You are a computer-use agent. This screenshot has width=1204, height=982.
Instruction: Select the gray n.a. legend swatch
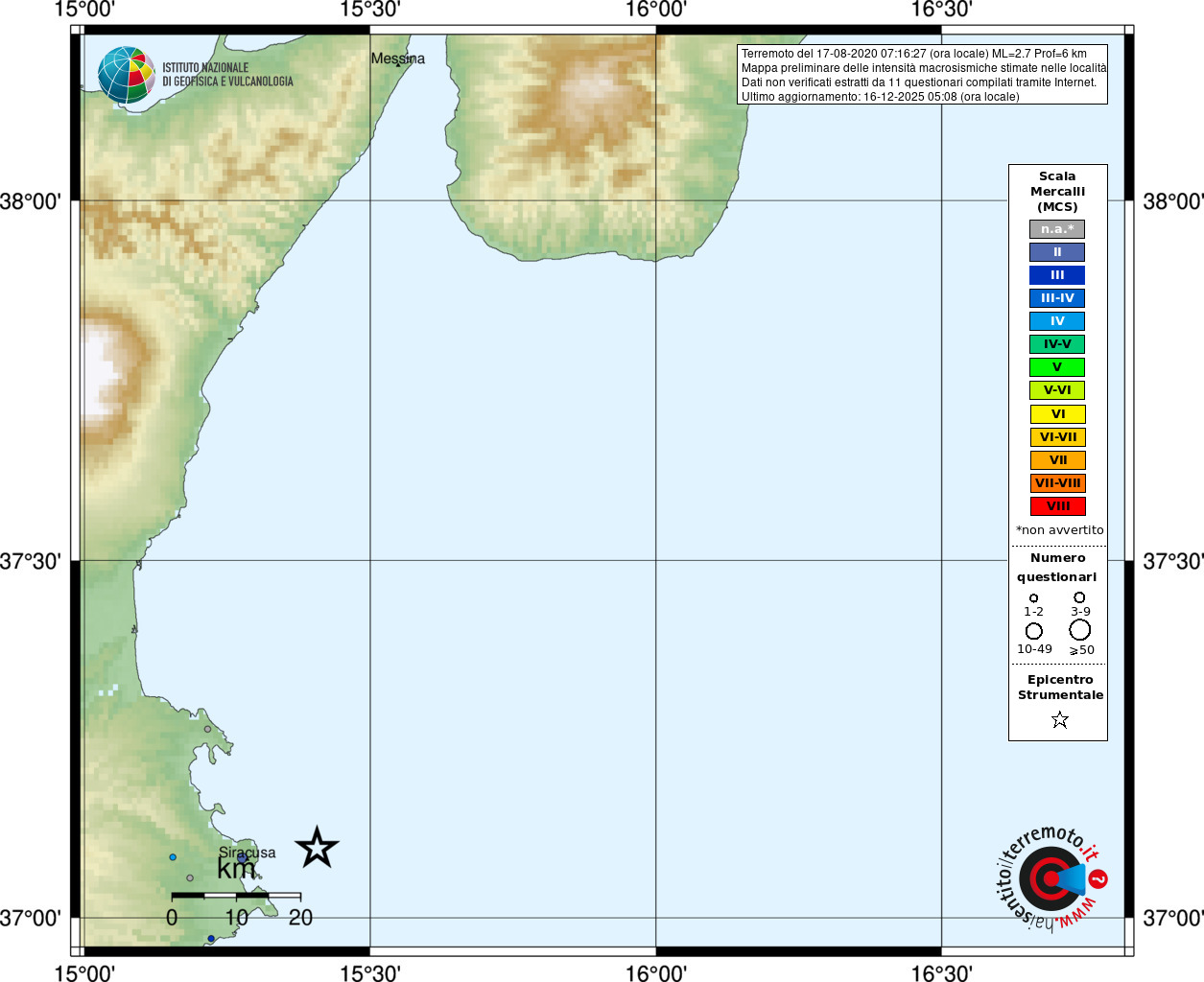[1057, 229]
